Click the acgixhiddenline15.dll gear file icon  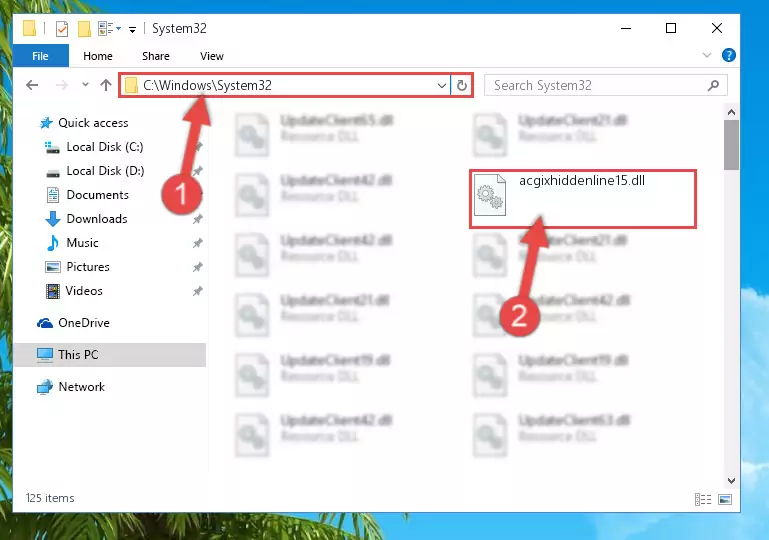click(490, 195)
